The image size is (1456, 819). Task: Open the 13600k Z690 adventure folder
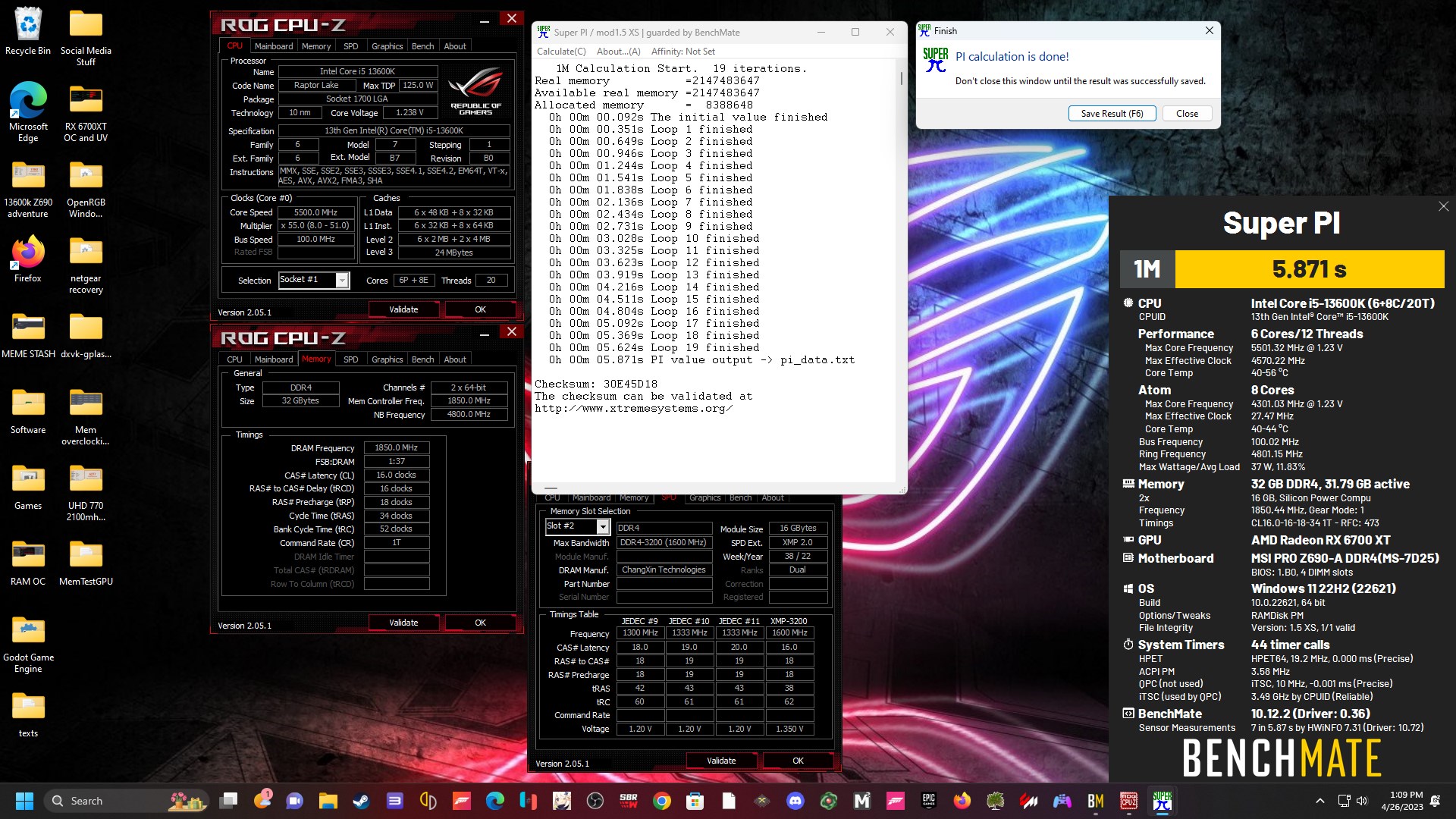[x=28, y=188]
